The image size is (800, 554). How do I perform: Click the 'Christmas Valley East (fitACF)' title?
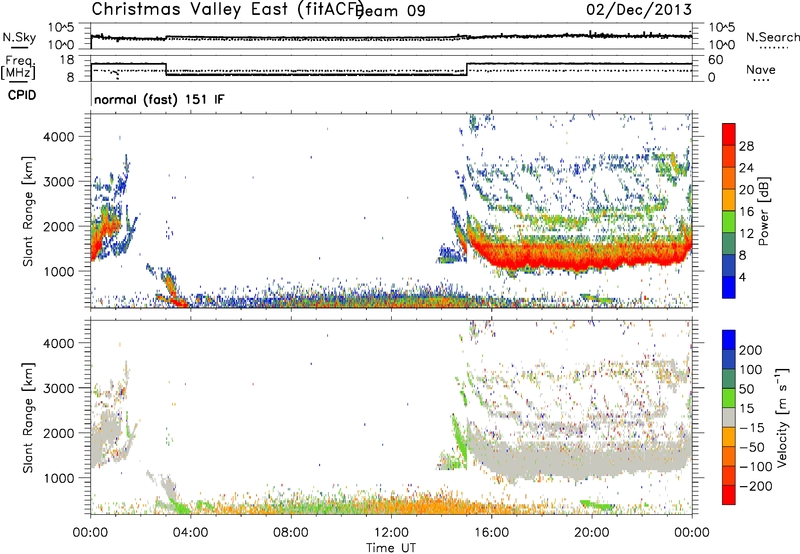(x=228, y=9)
